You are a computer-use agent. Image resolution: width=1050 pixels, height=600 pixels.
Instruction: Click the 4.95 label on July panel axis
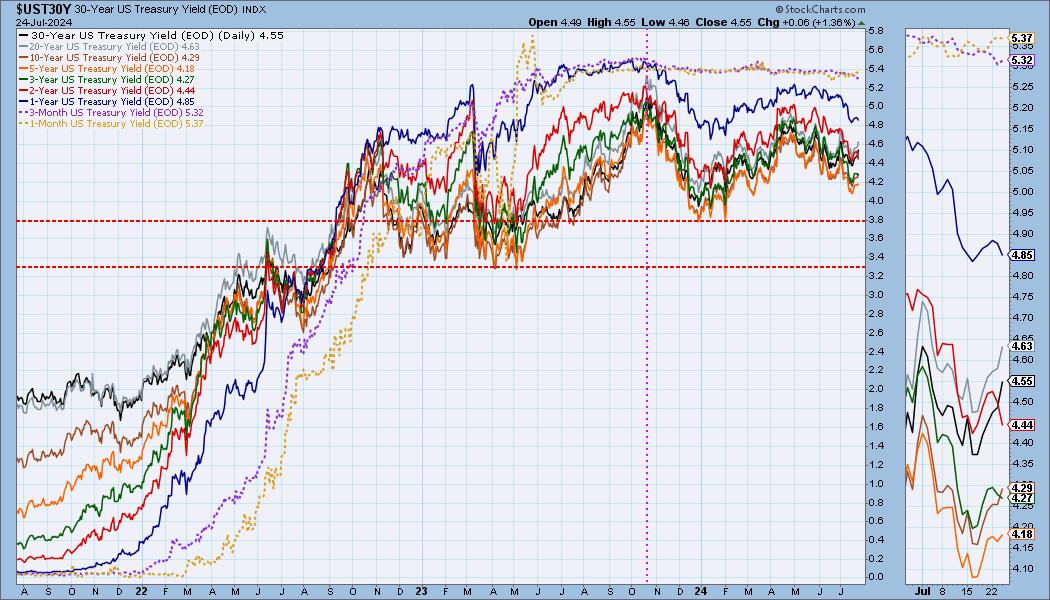(x=1023, y=213)
